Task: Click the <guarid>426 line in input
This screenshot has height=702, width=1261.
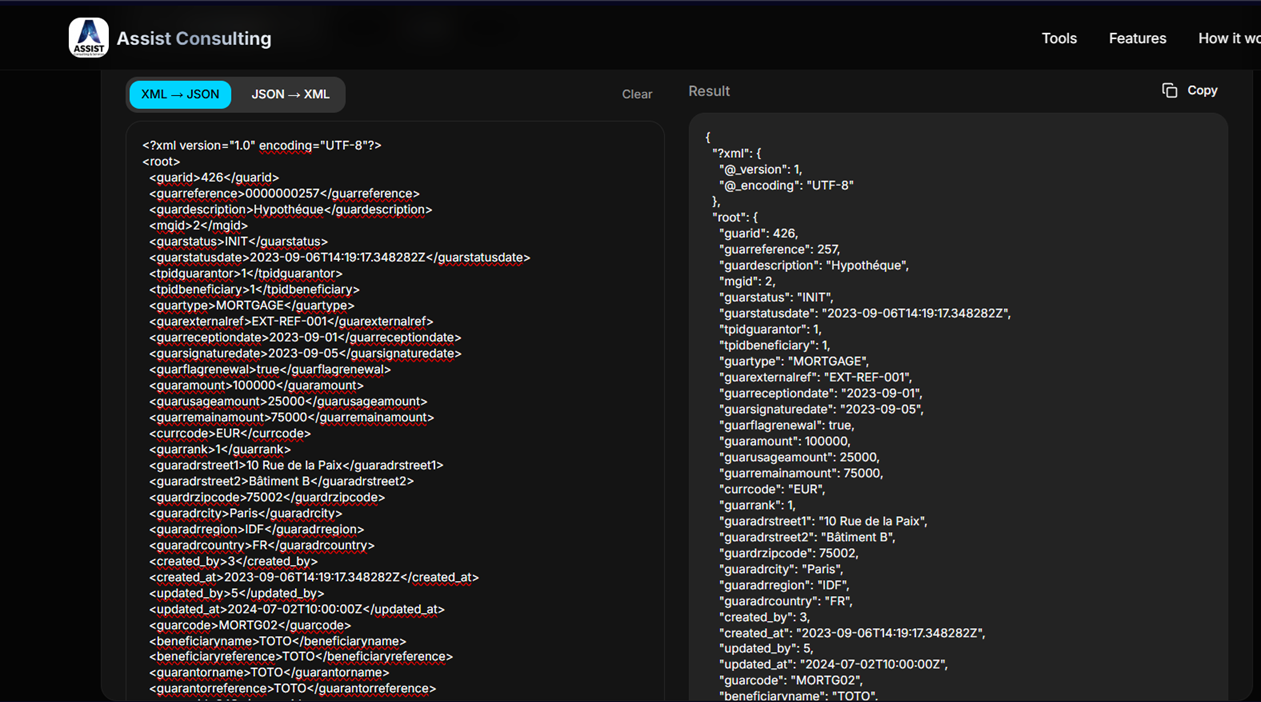Action: coord(214,178)
